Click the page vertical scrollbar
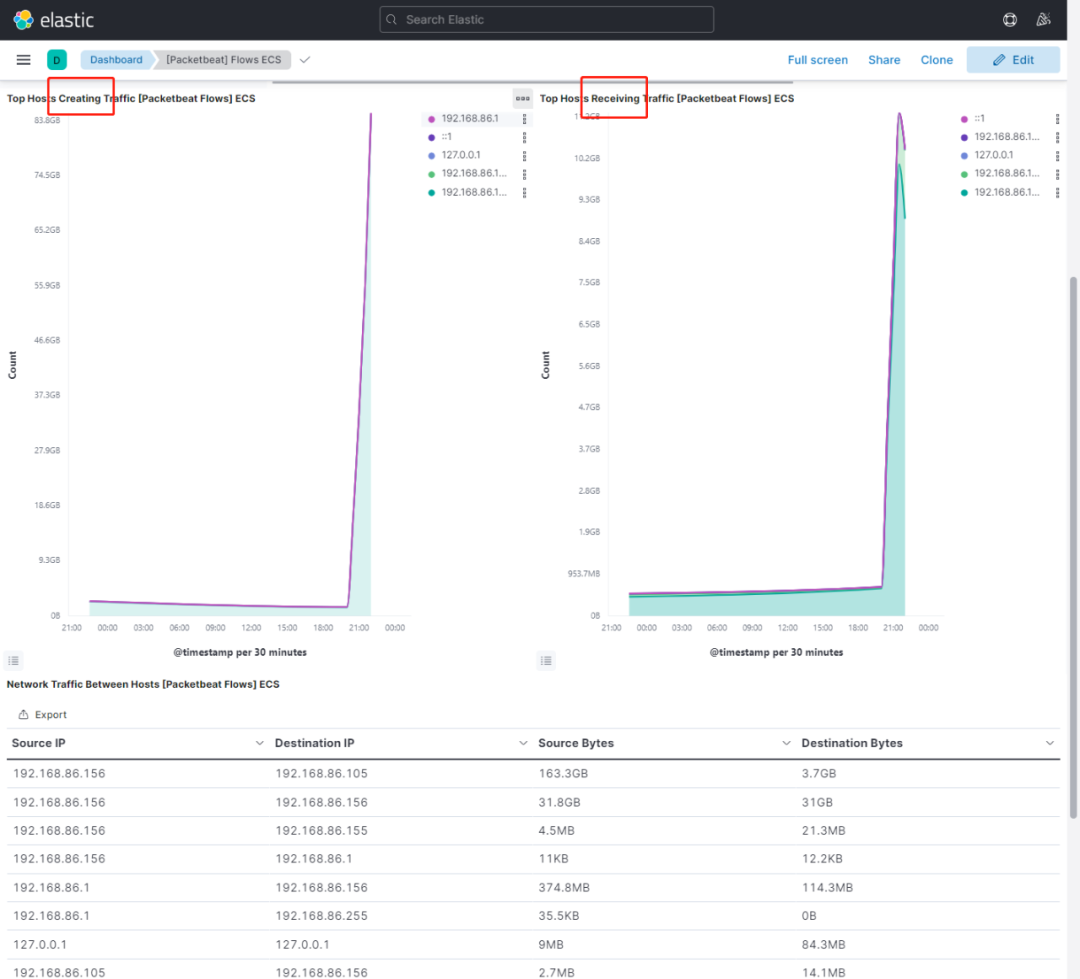Viewport: 1080px width, 979px height. (x=1072, y=548)
